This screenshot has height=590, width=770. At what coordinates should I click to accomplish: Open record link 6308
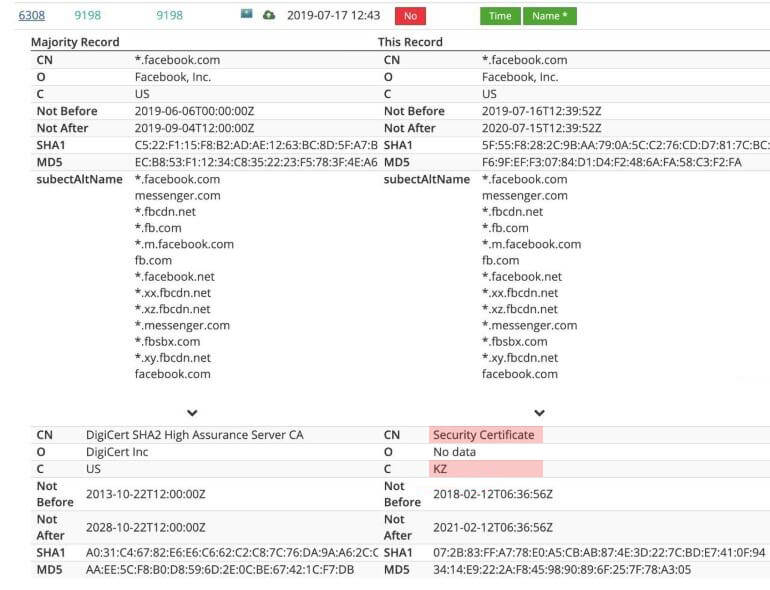pyautogui.click(x=31, y=15)
